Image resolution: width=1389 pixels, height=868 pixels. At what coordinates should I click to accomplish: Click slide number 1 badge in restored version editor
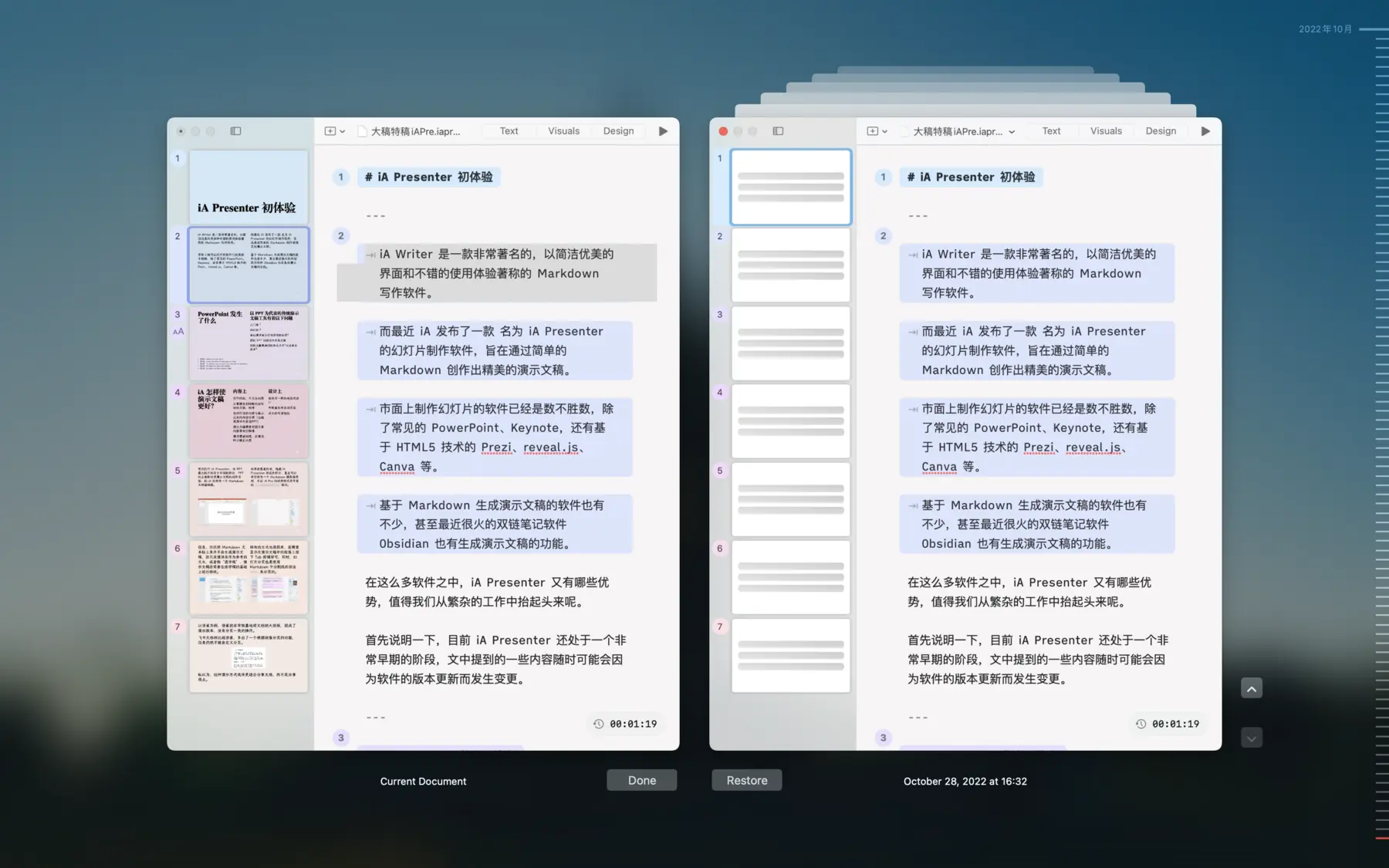[884, 177]
